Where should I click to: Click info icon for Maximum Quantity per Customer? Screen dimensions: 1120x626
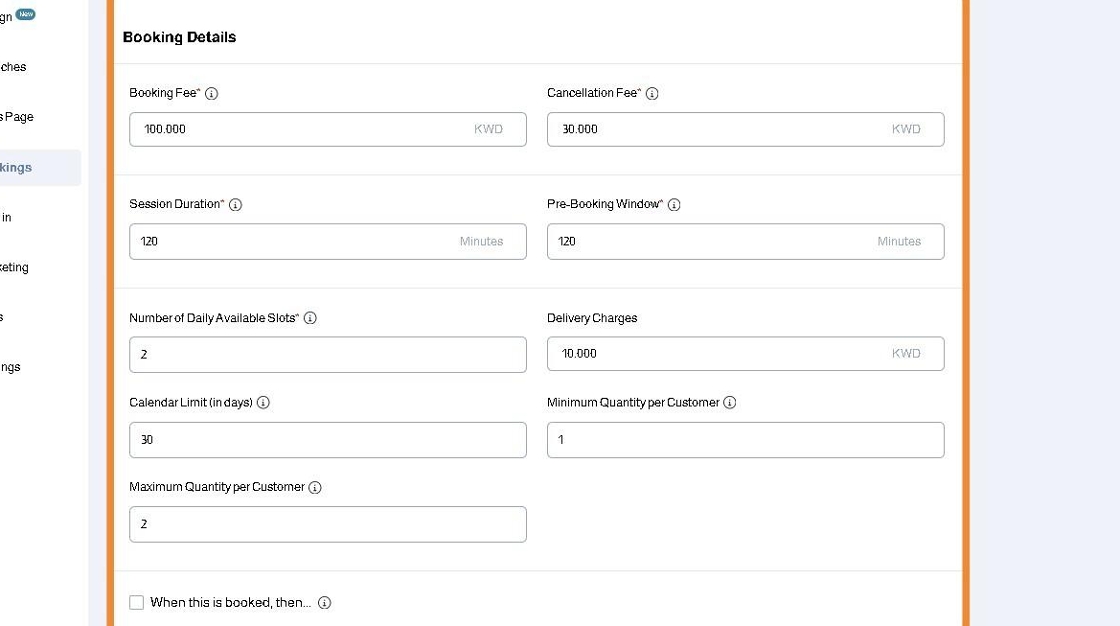point(315,488)
